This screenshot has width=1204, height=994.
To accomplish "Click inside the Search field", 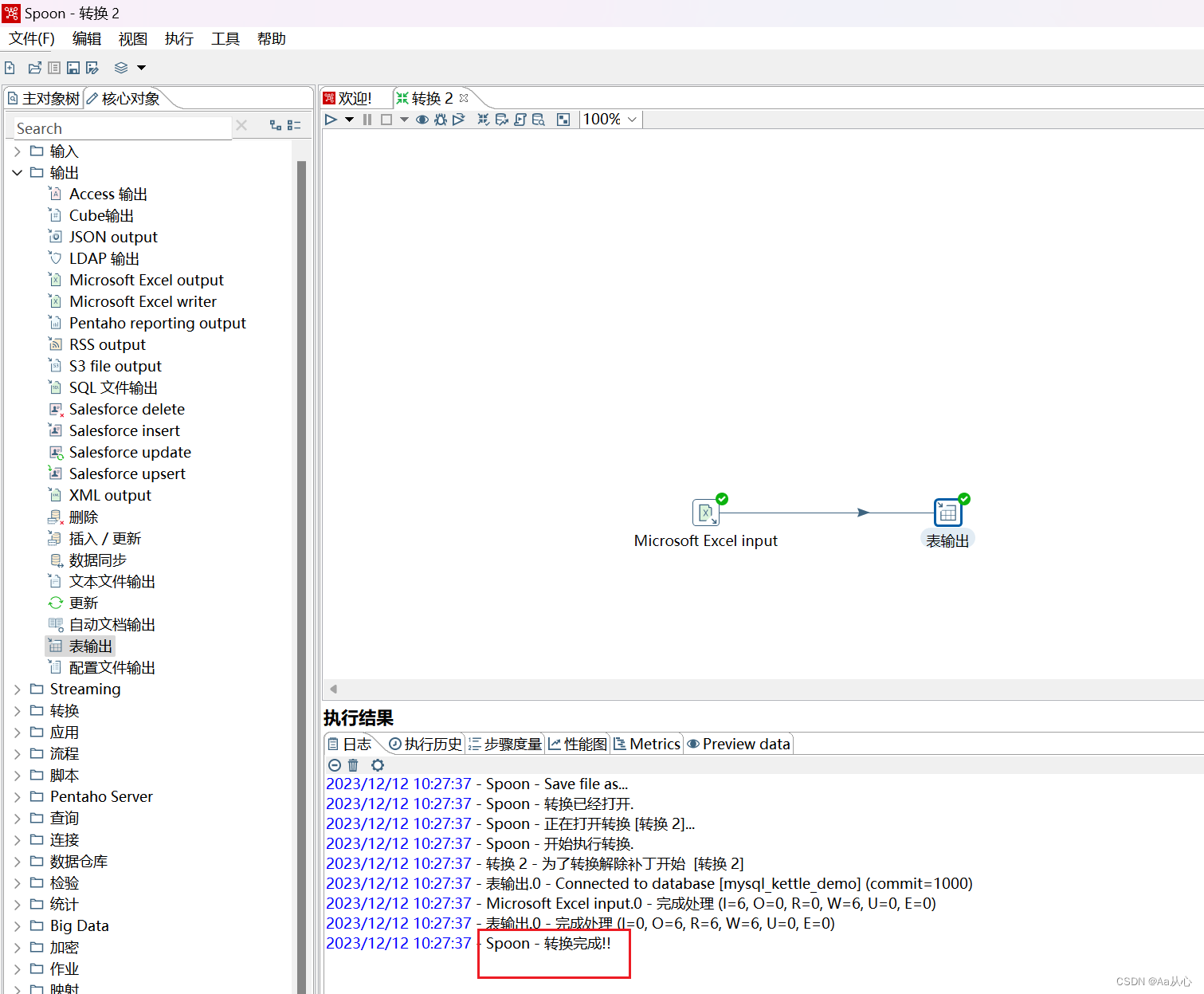I will click(120, 128).
